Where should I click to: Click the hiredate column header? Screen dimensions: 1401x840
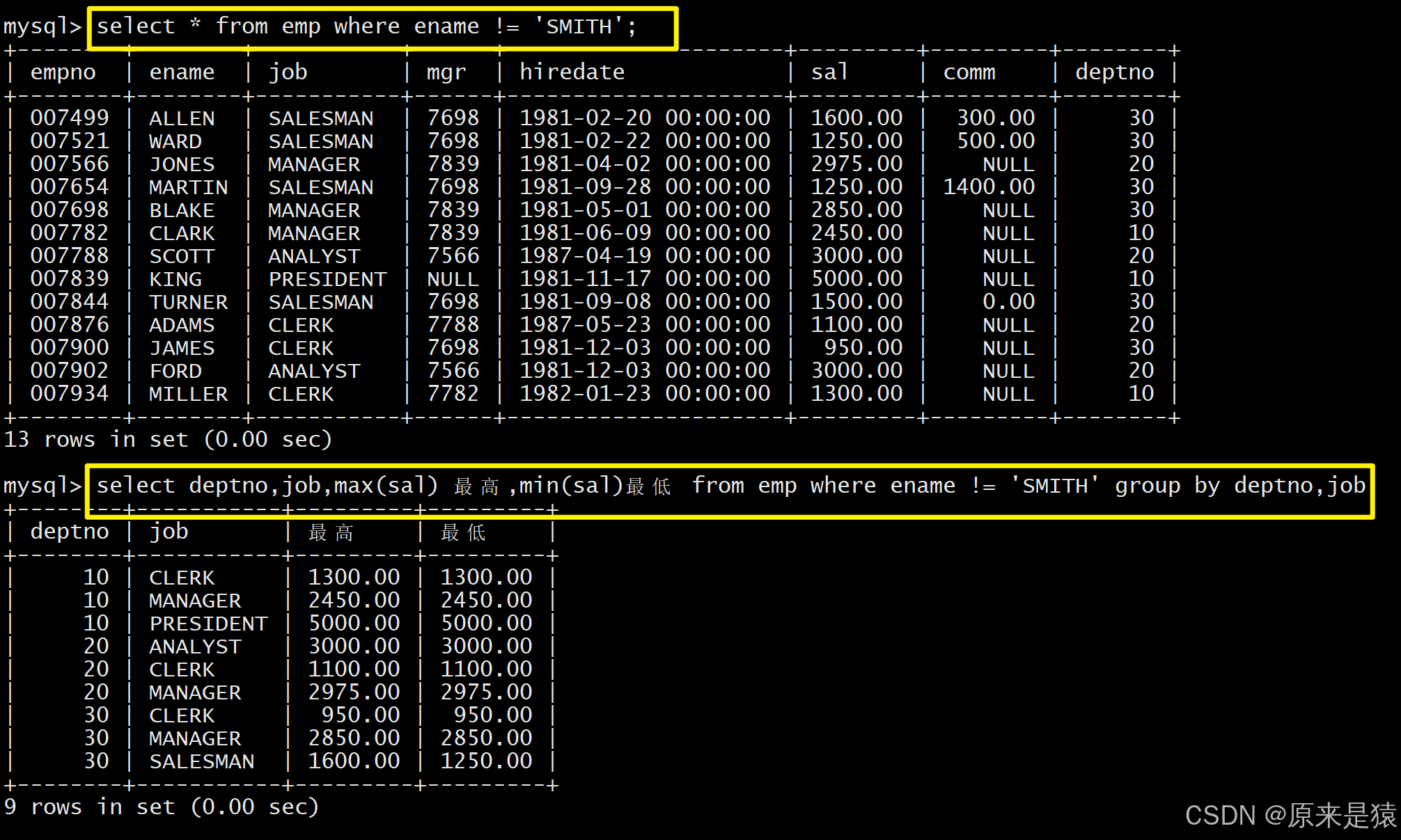pos(572,72)
